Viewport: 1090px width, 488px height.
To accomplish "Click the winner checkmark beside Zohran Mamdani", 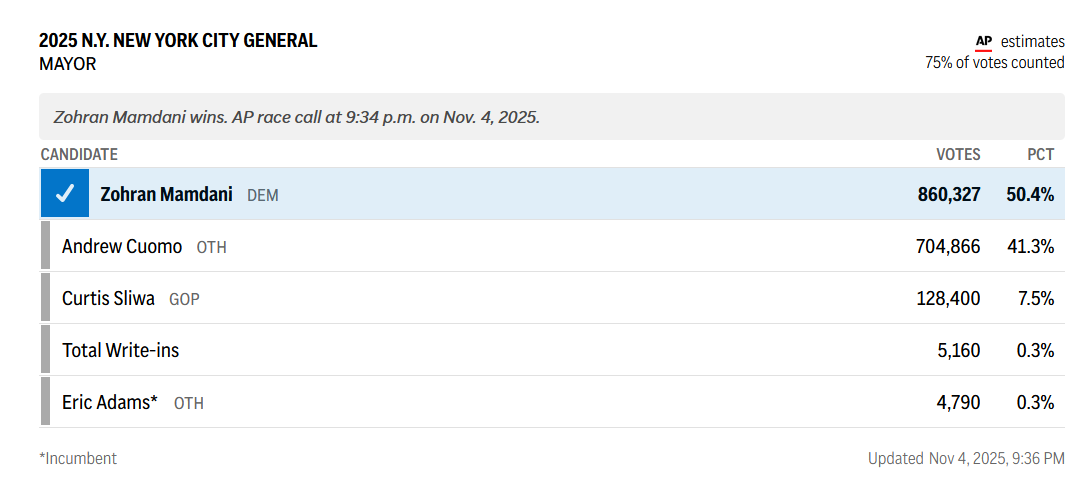I will [65, 194].
